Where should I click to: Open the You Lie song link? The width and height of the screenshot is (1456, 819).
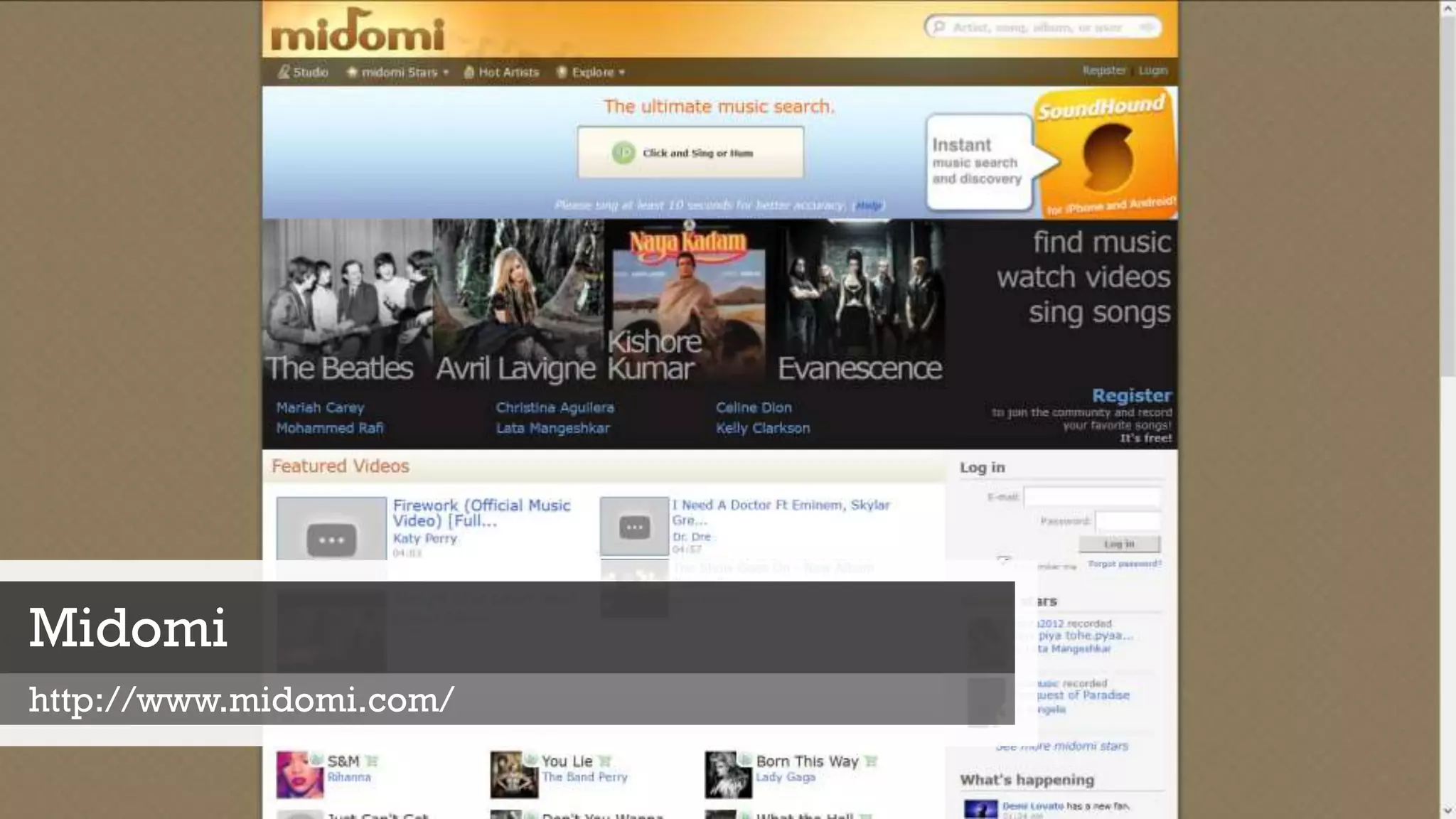(x=567, y=761)
